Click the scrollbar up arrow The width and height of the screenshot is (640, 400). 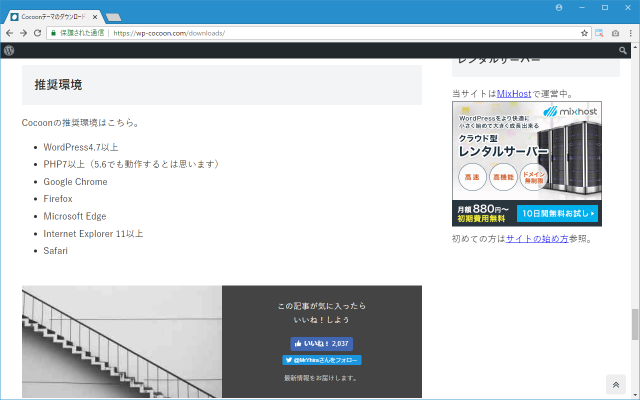635,47
